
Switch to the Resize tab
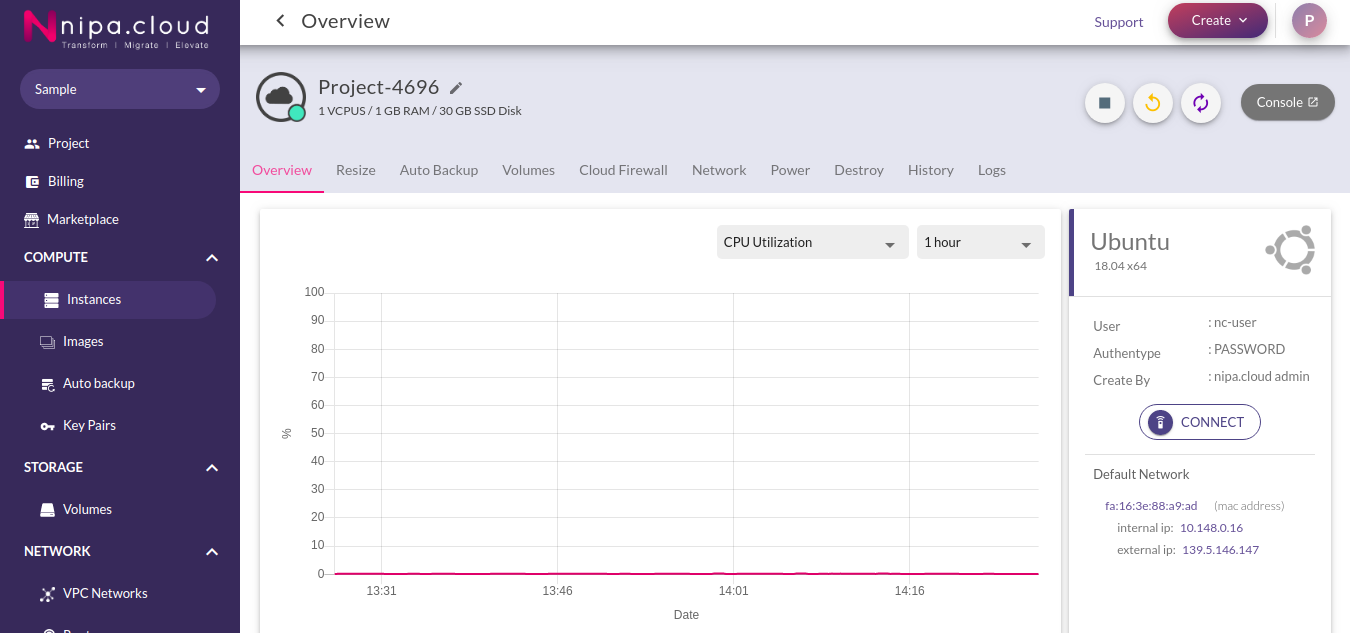356,170
